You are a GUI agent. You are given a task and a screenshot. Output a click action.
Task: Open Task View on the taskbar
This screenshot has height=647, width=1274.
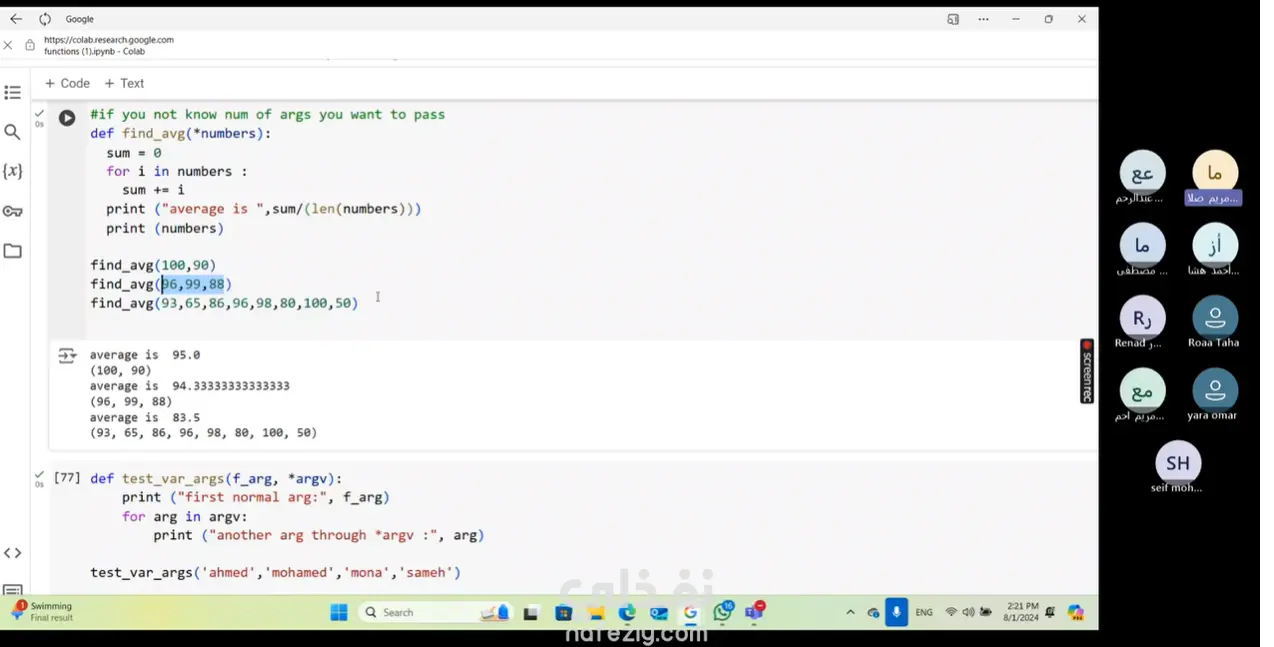531,612
